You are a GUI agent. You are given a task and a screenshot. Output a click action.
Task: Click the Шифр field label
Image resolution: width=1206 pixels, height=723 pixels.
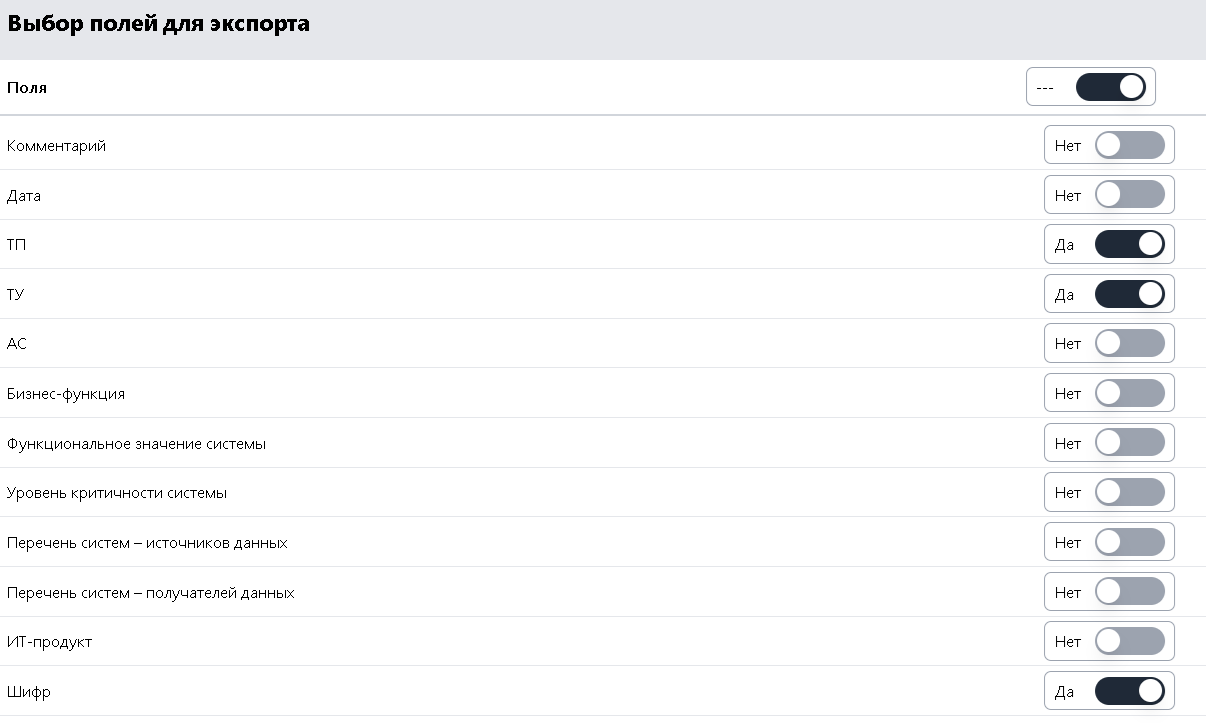(28, 692)
